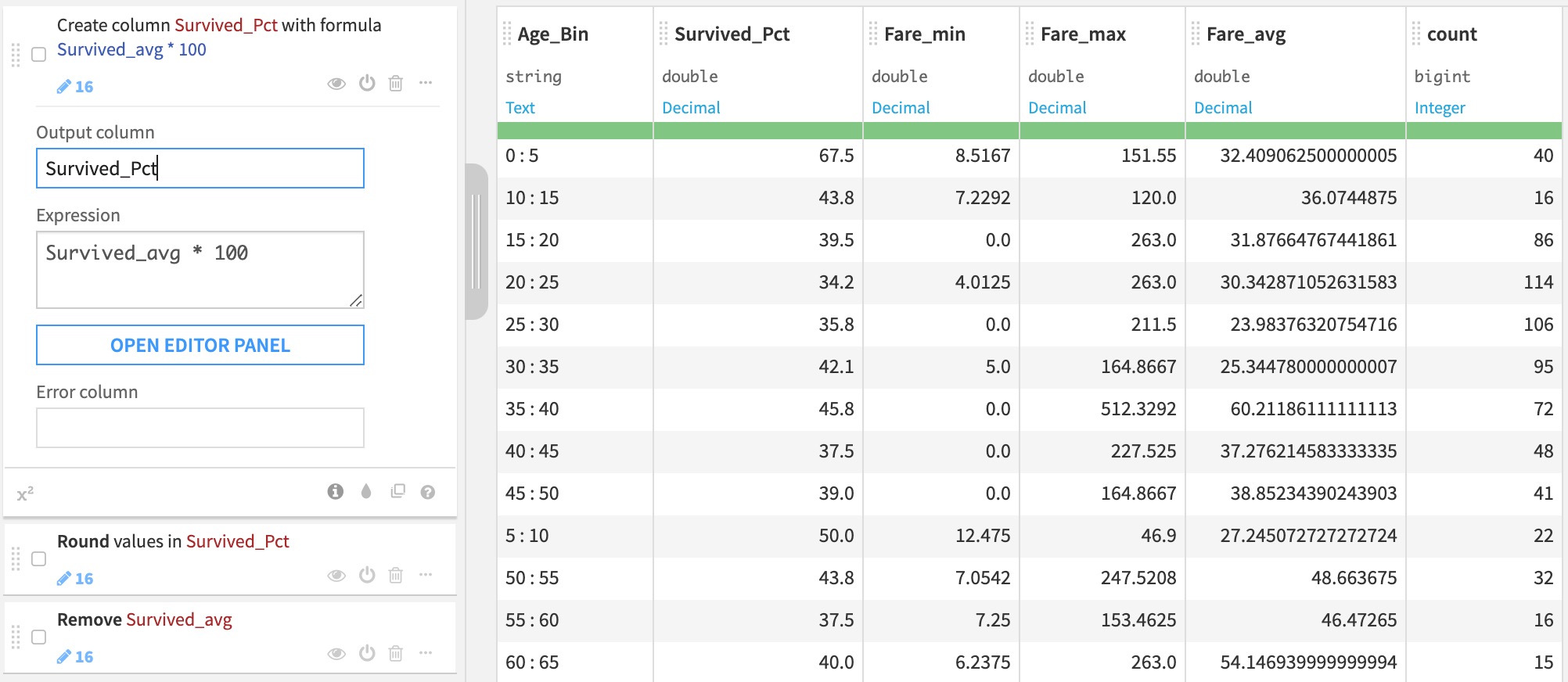
Task: Expand ellipsis menu on Round values step
Action: pyautogui.click(x=426, y=575)
